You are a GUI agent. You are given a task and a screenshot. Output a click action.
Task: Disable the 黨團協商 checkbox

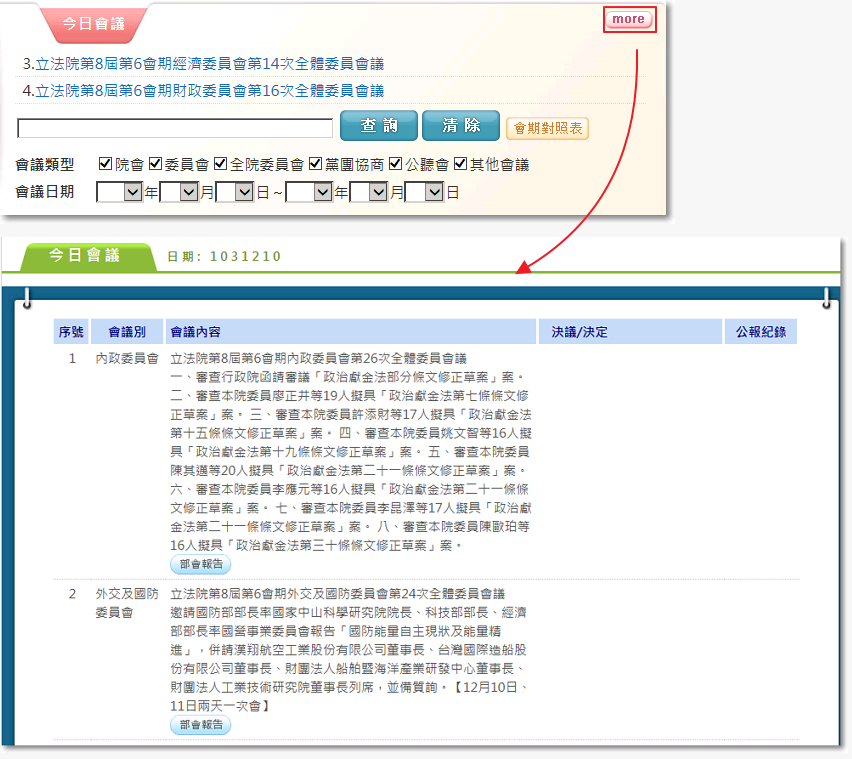[316, 164]
